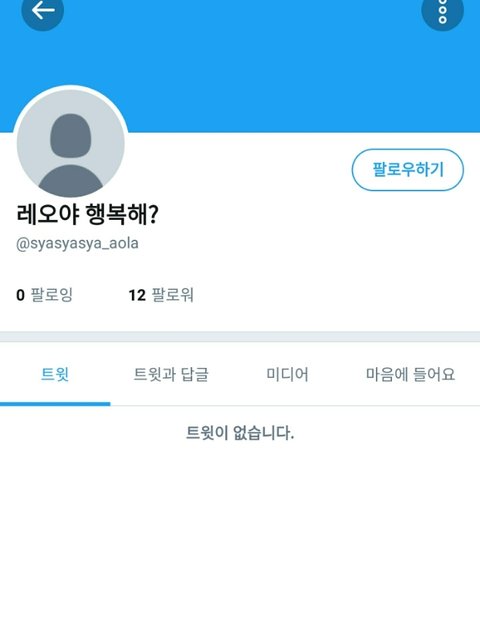Tap the back arrow icon

(x=42, y=10)
